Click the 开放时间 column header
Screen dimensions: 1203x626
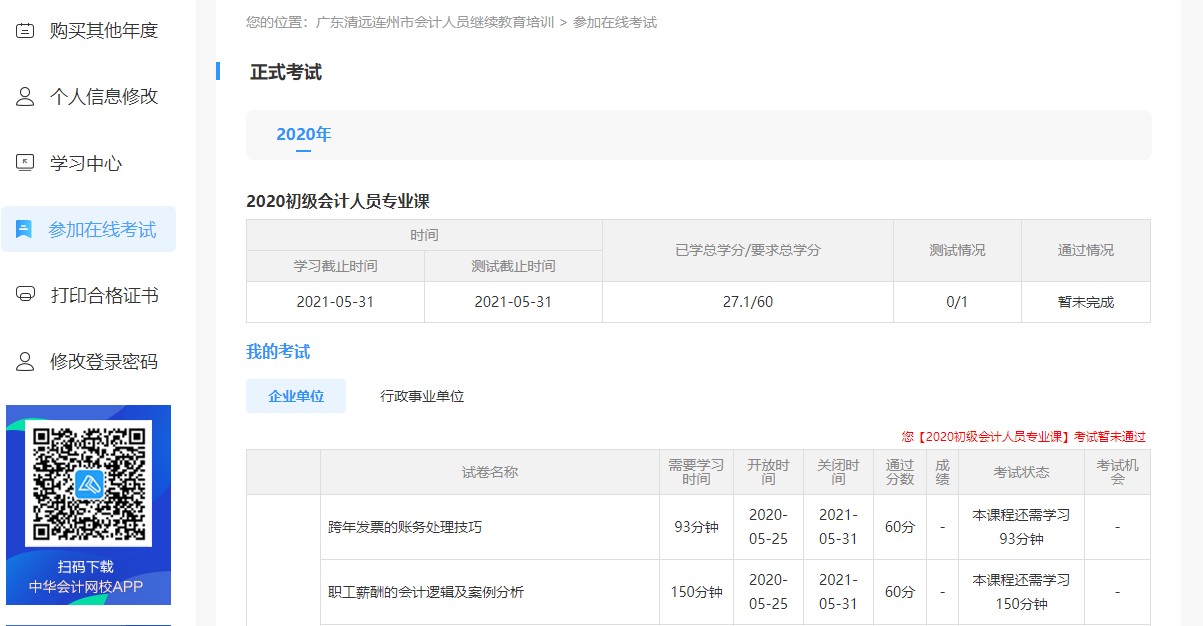tap(768, 472)
